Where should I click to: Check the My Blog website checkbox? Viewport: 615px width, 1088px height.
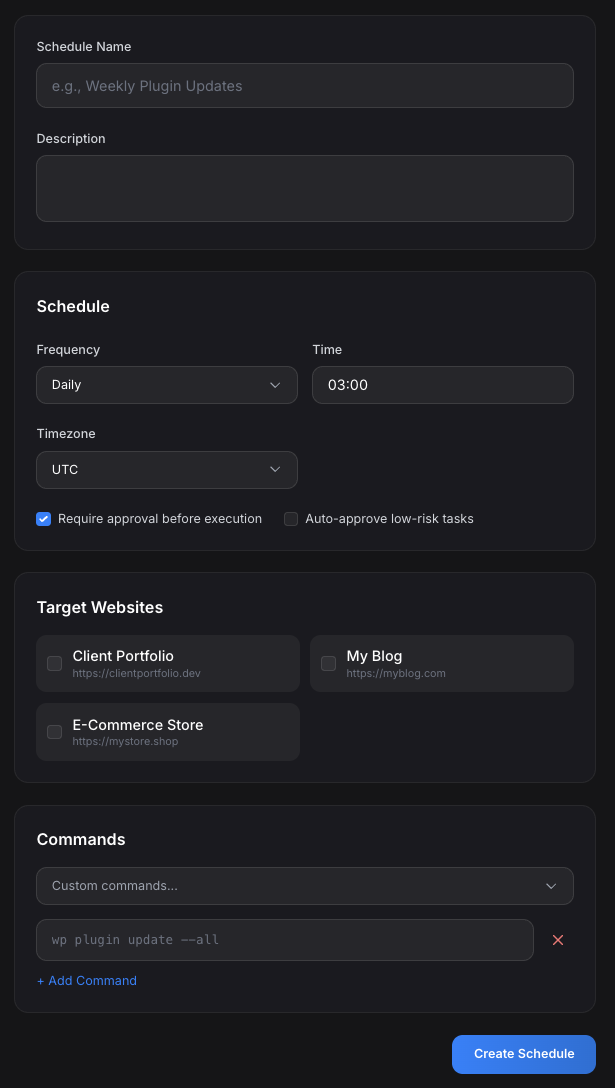[x=328, y=663]
